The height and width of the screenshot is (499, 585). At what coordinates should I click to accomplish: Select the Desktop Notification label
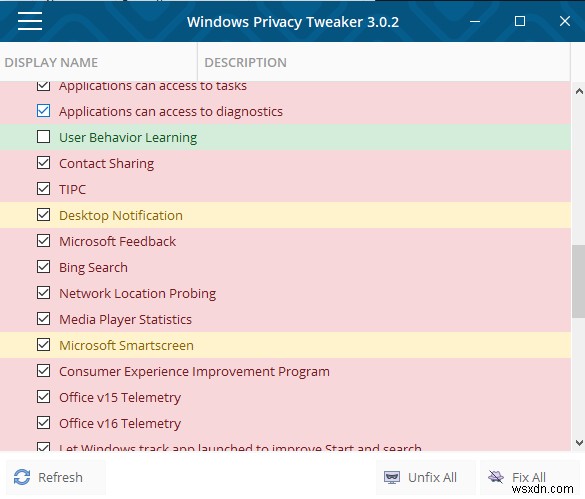tap(121, 215)
